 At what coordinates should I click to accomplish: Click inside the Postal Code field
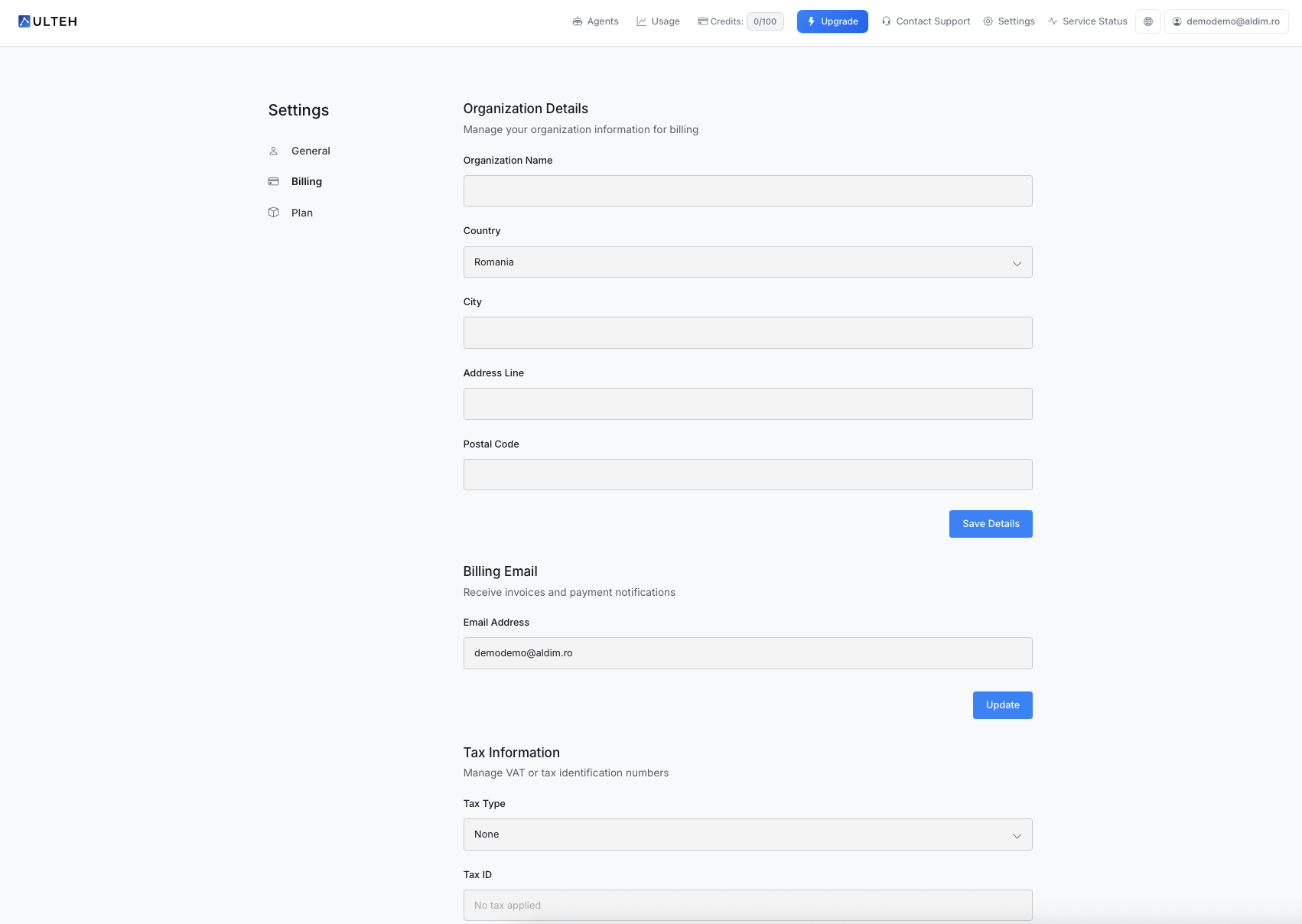[747, 474]
